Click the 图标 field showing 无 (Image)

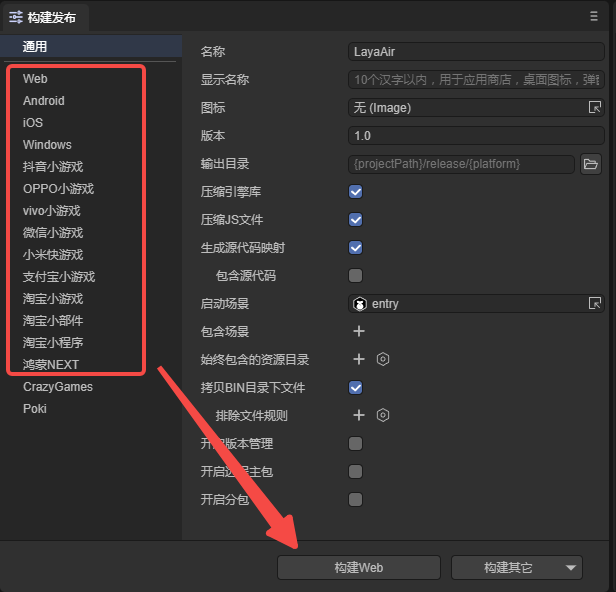pos(476,107)
